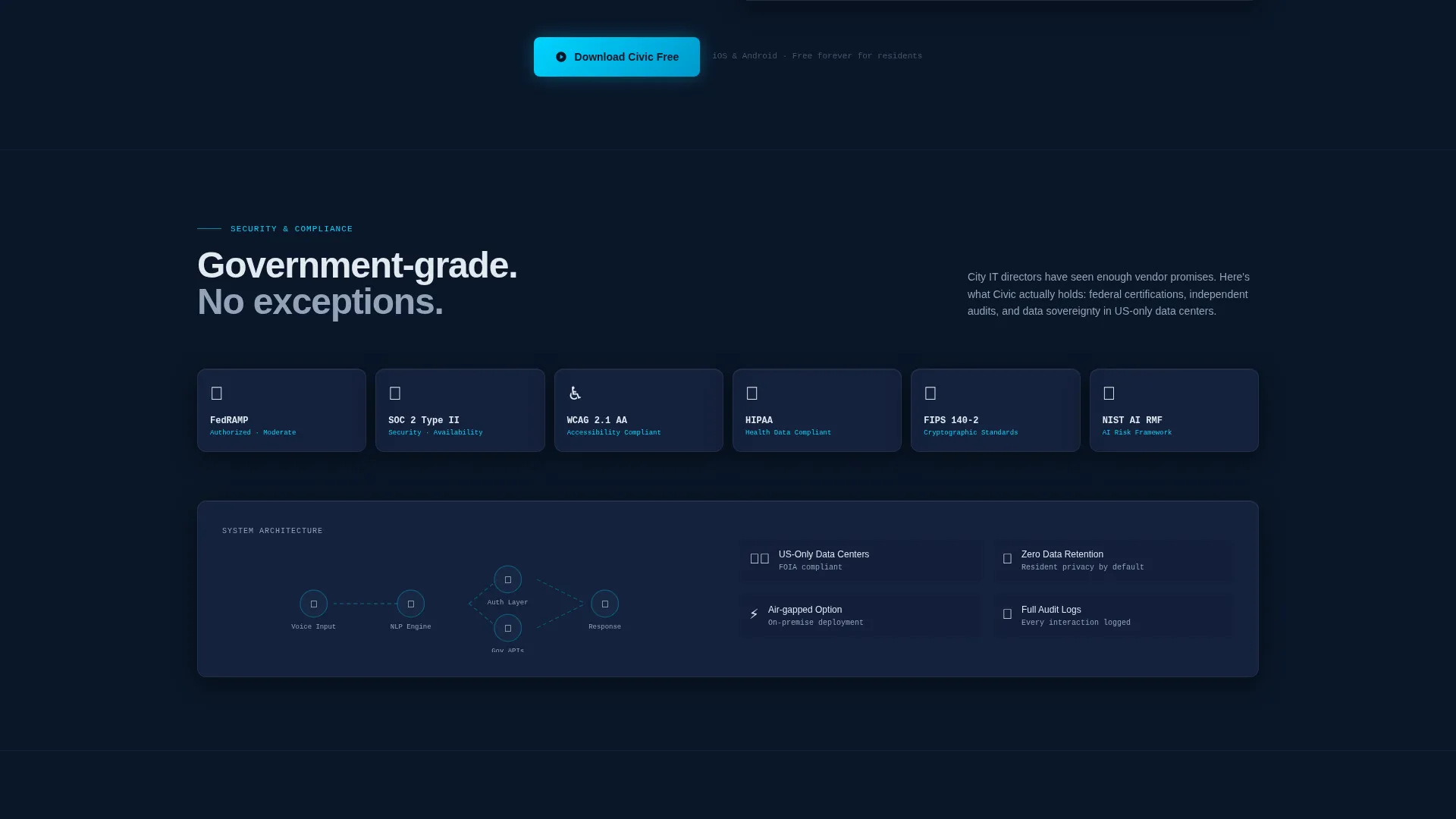Click 'Cryptographic Standards' subtitle
The image size is (1456, 819).
(x=971, y=433)
